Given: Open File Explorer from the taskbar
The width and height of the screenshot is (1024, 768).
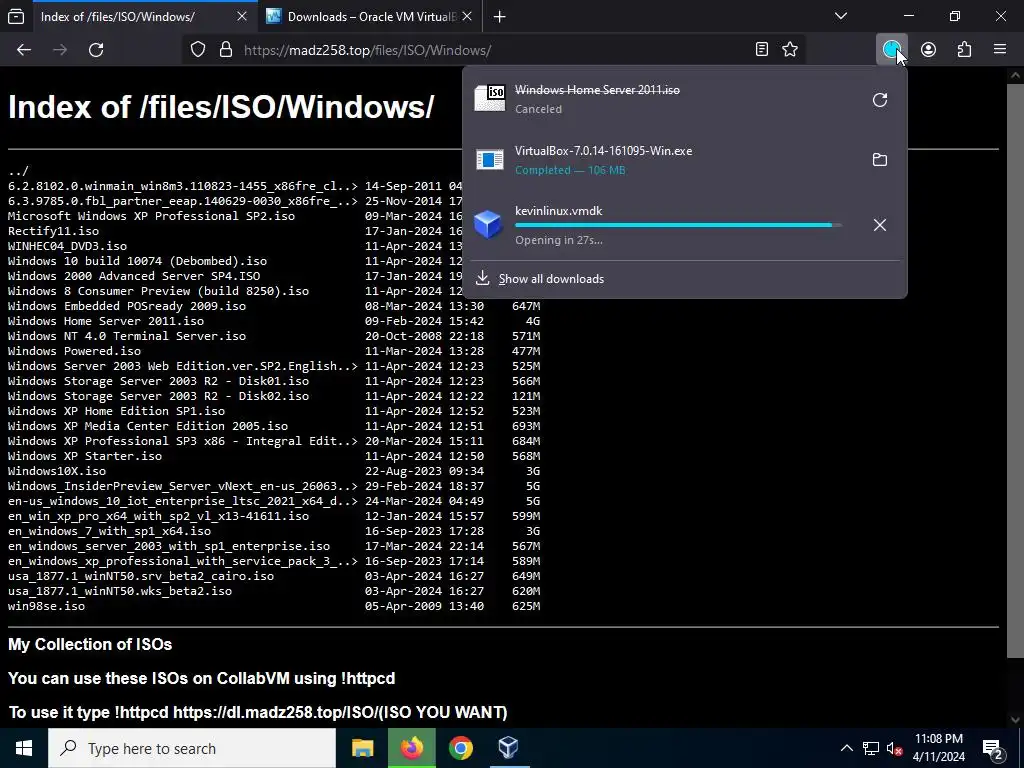Looking at the screenshot, I should (362, 748).
